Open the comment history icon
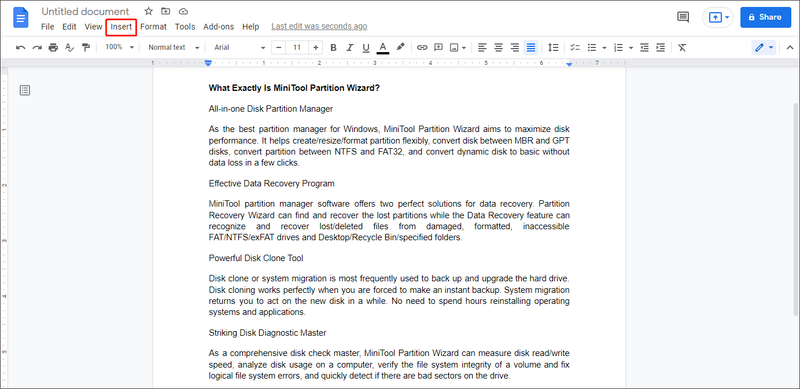 click(x=683, y=17)
